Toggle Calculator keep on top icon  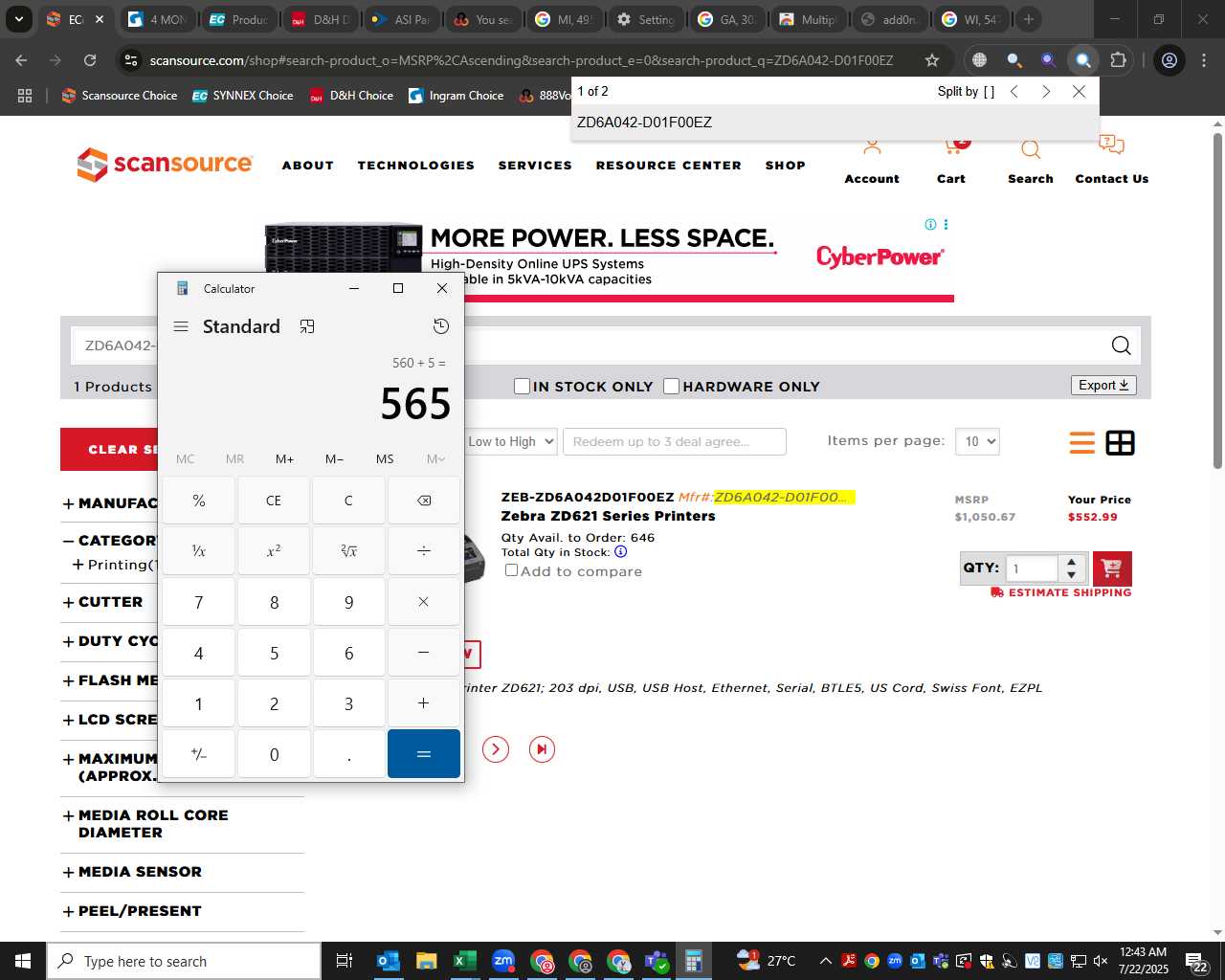click(x=307, y=326)
